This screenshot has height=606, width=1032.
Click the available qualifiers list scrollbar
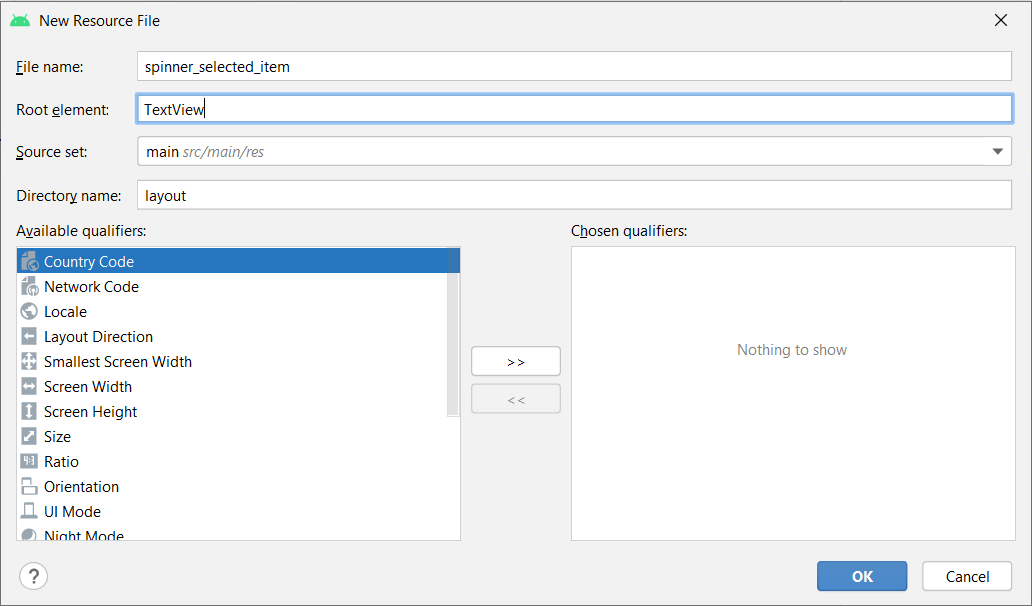453,332
